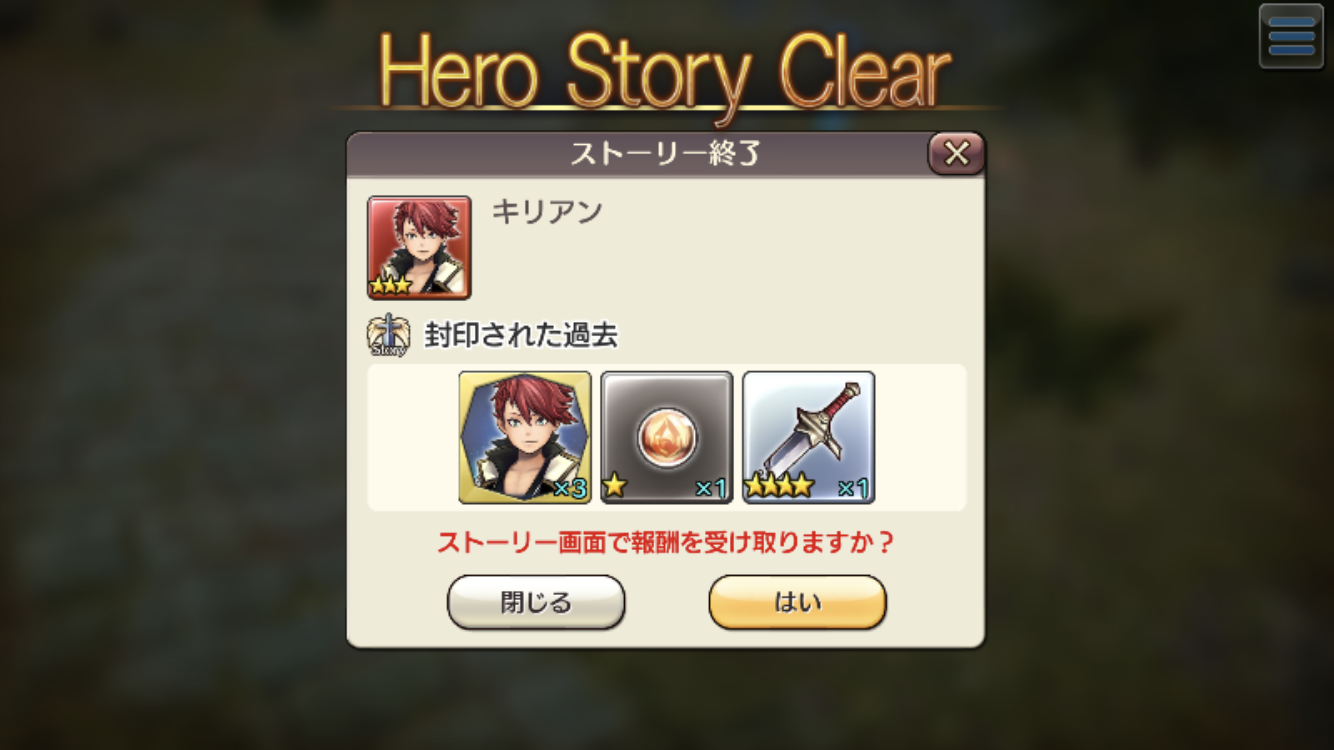Click the red ストーリー画面で報酬を受け取りますか prompt text
Viewport: 1334px width, 750px height.
[666, 543]
